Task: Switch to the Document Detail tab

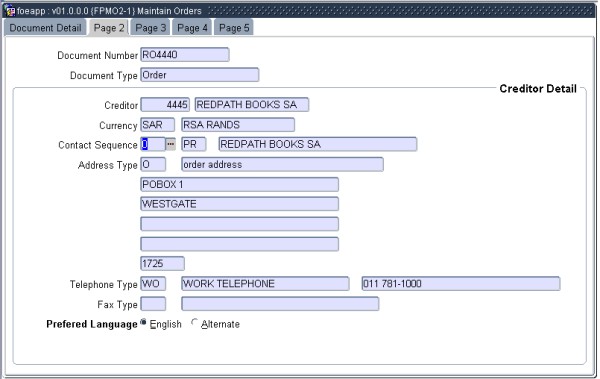Action: click(45, 28)
